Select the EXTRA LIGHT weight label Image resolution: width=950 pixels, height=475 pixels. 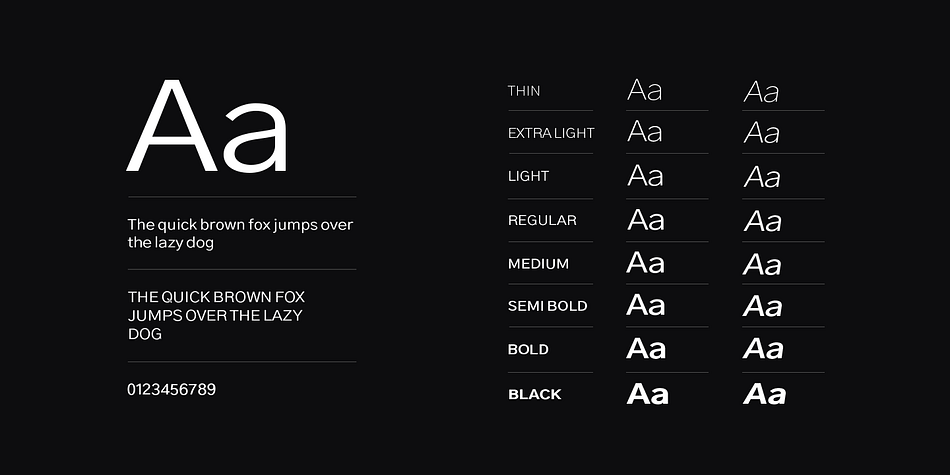(x=551, y=133)
